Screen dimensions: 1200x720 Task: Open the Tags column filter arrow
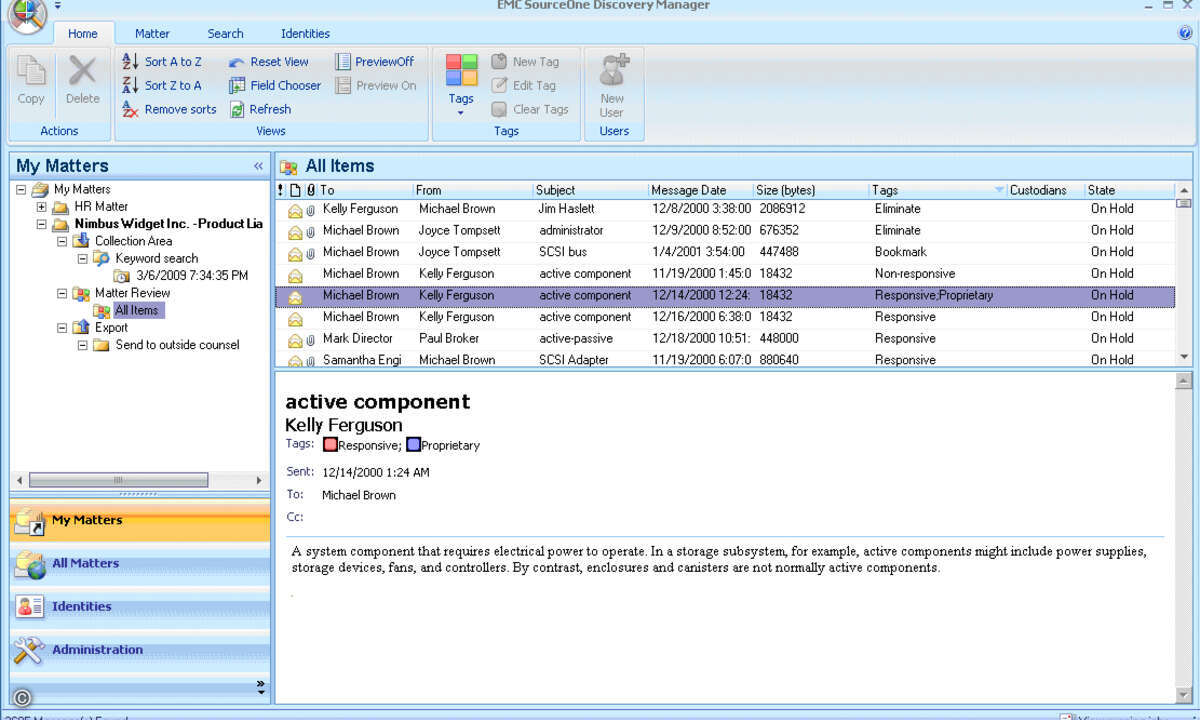point(999,190)
